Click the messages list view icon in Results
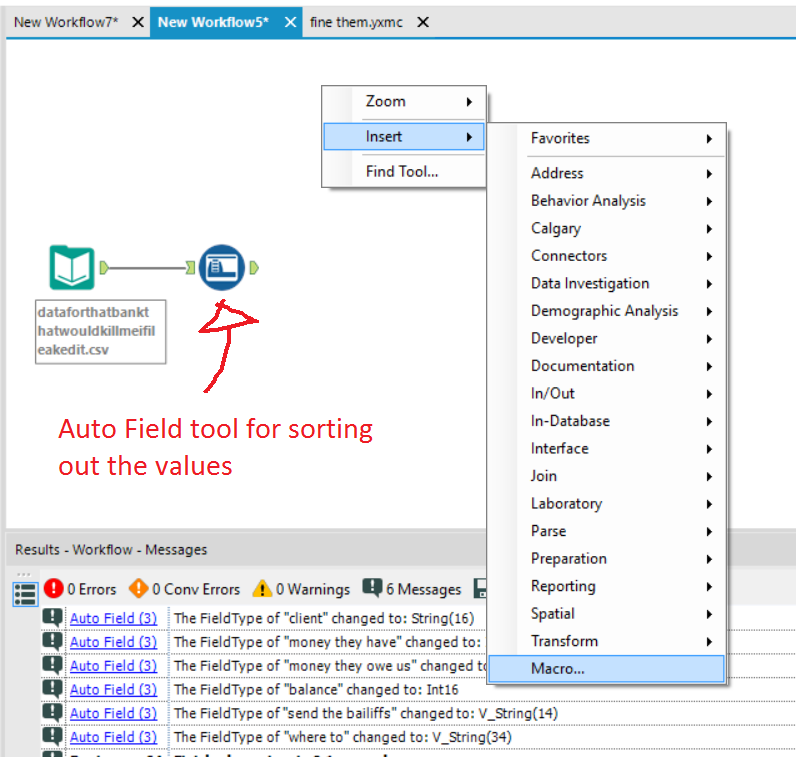The height and width of the screenshot is (757, 808). click(x=25, y=593)
